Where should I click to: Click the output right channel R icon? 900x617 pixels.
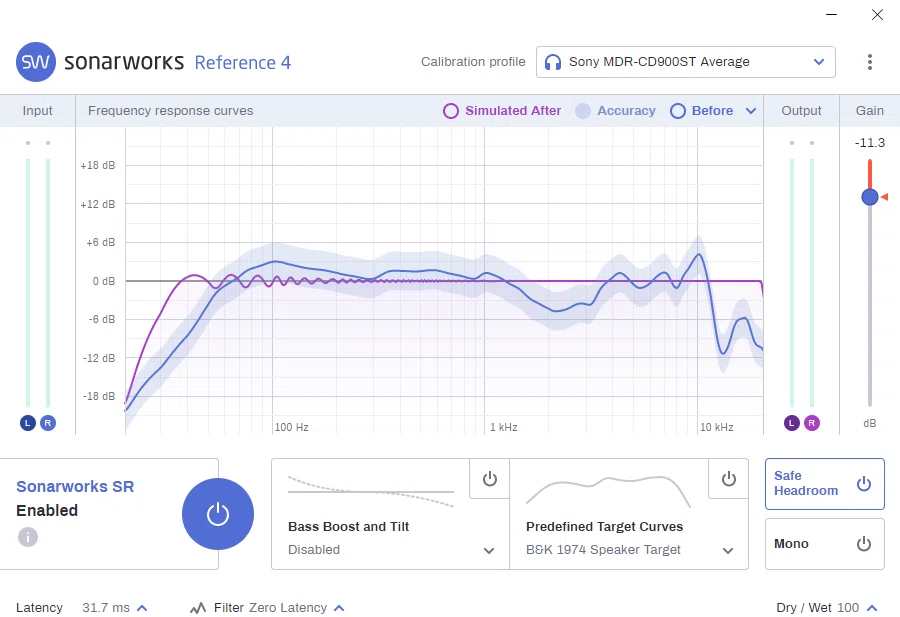(812, 423)
